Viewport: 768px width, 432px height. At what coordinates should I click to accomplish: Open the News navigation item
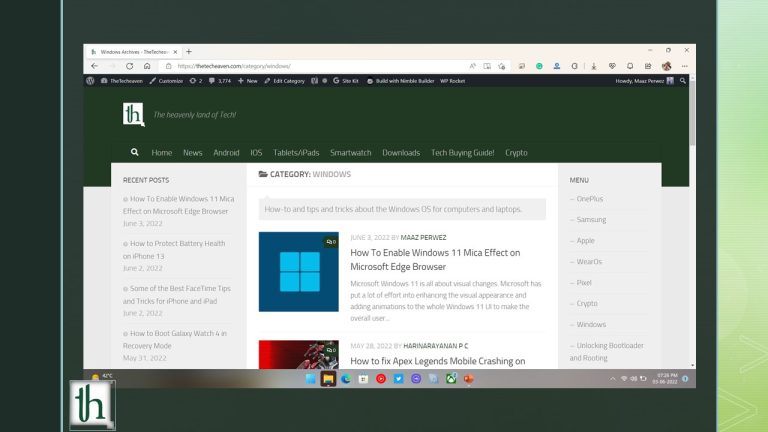[x=192, y=153]
